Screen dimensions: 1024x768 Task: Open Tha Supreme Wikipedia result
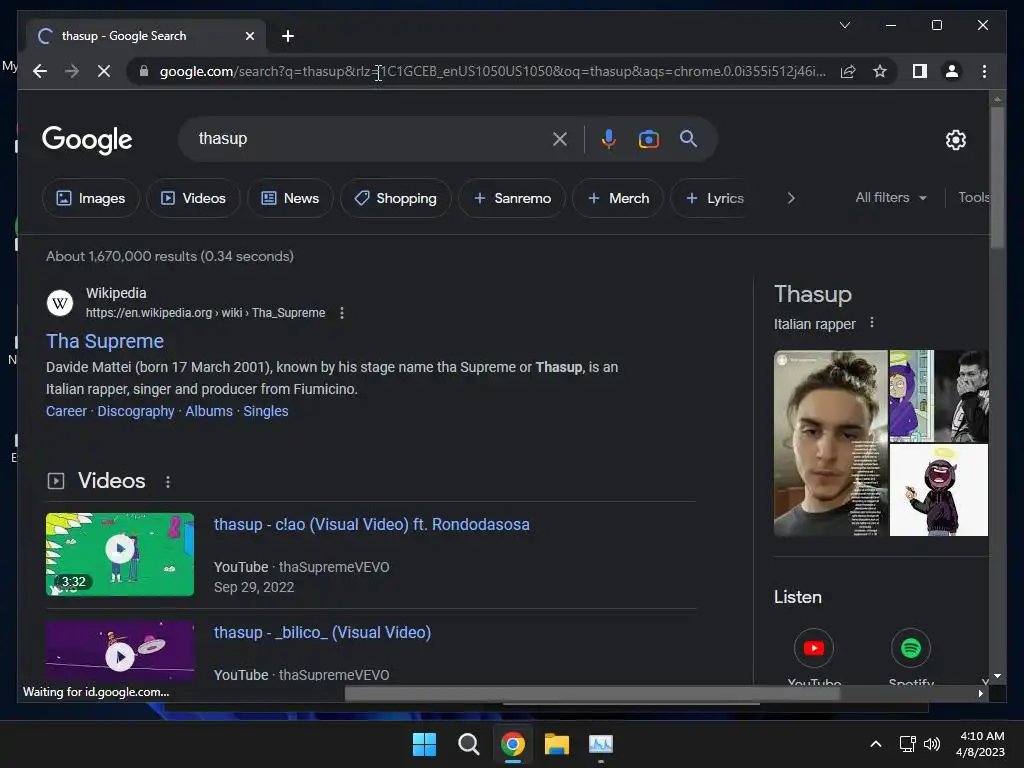click(105, 341)
